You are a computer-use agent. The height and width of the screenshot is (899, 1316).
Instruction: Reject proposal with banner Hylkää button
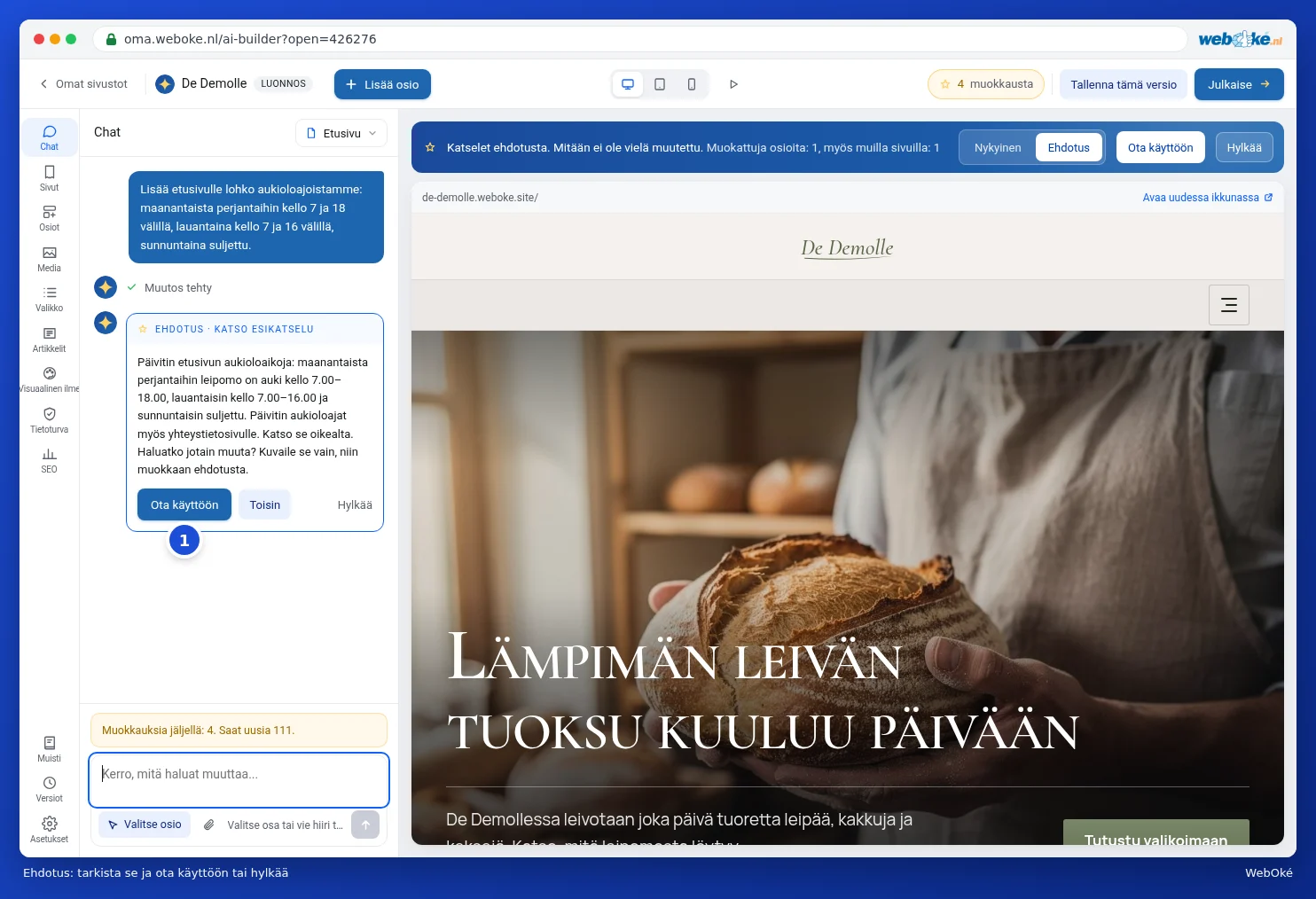[x=1244, y=147]
